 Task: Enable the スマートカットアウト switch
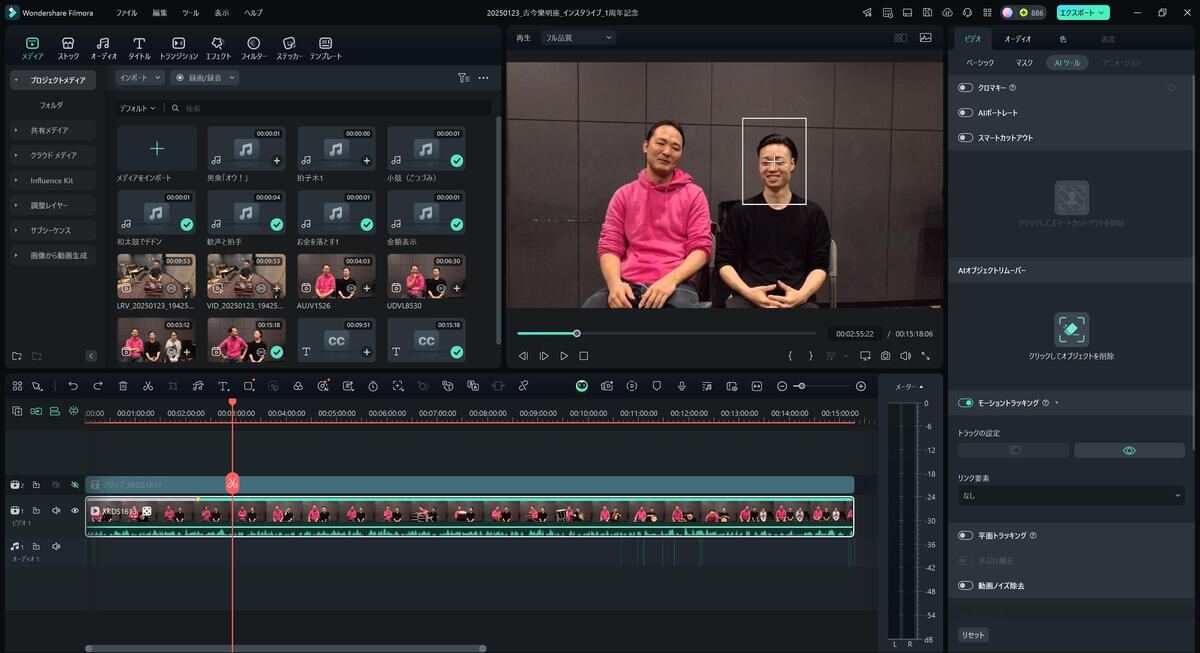pos(965,138)
